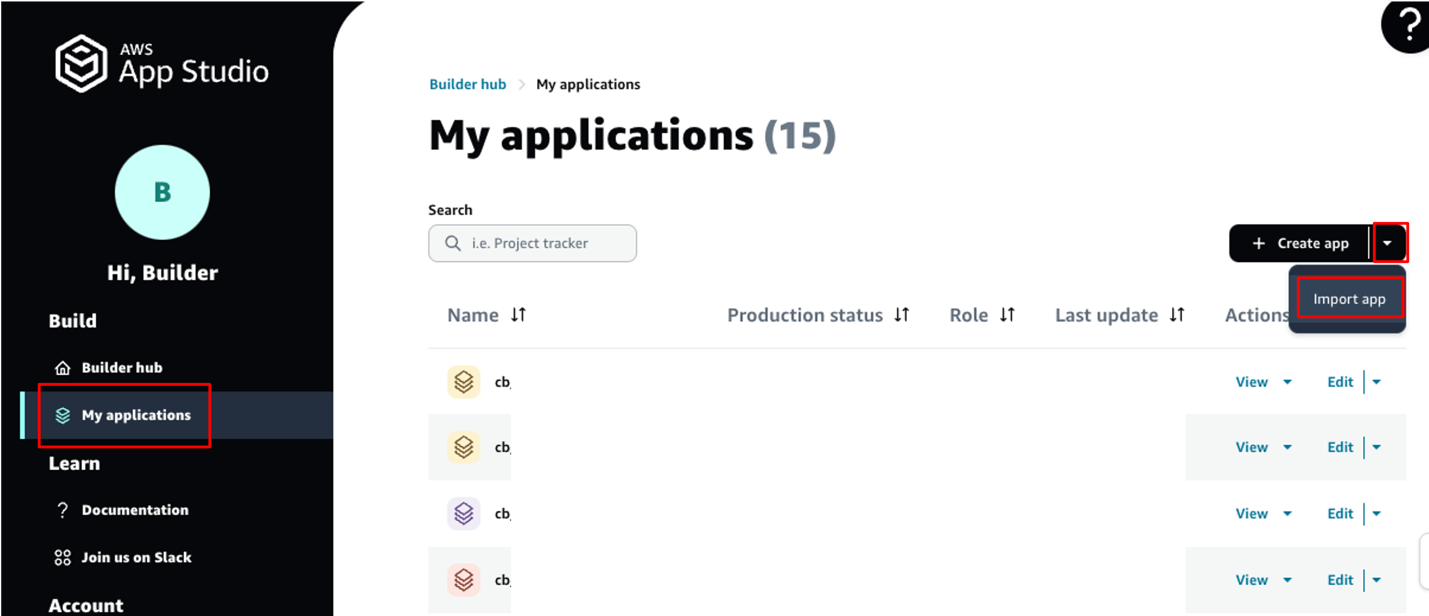
Task: Click the Learn section heading
Action: (74, 463)
